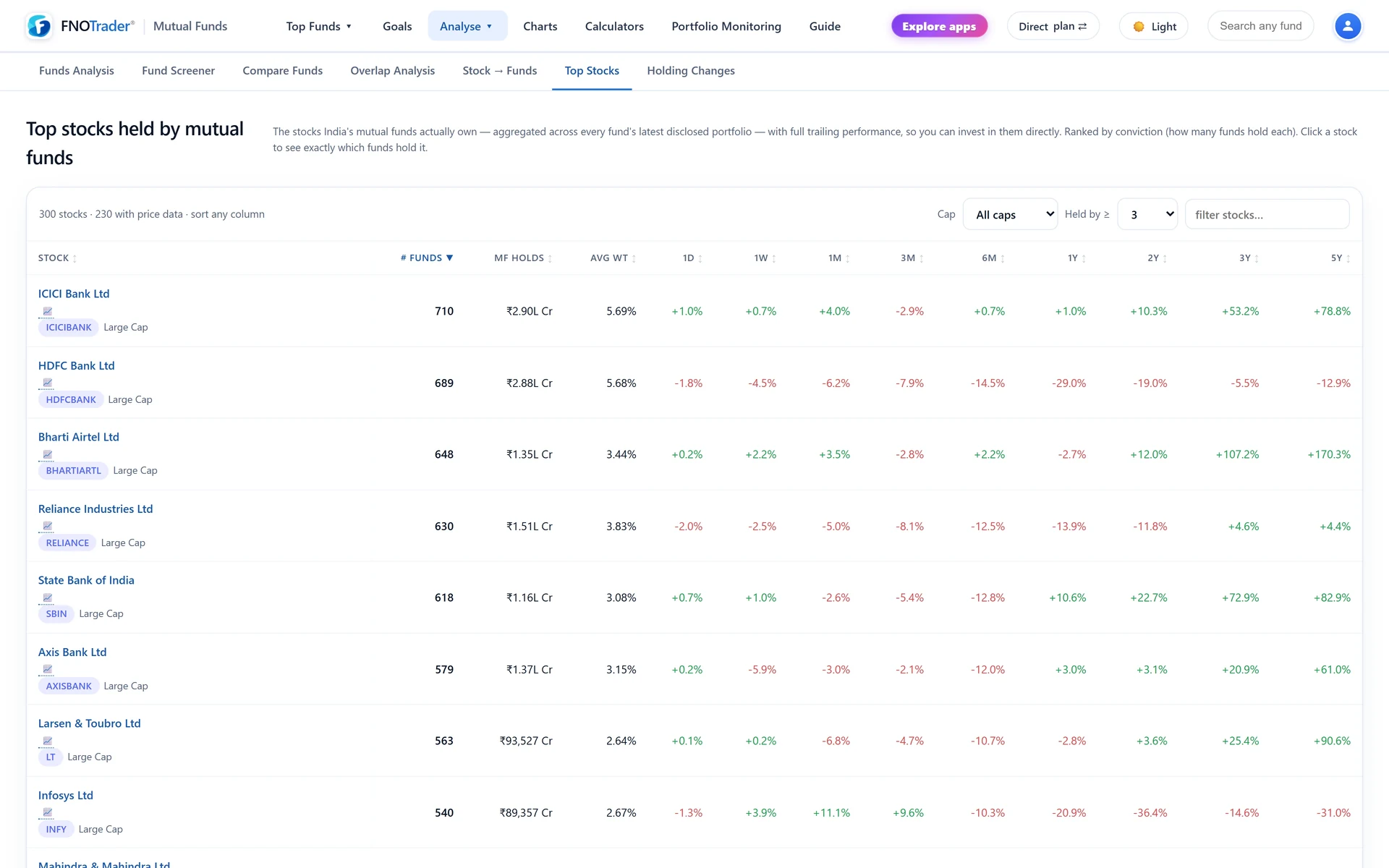
Task: Click the Explore apps button
Action: (x=939, y=26)
